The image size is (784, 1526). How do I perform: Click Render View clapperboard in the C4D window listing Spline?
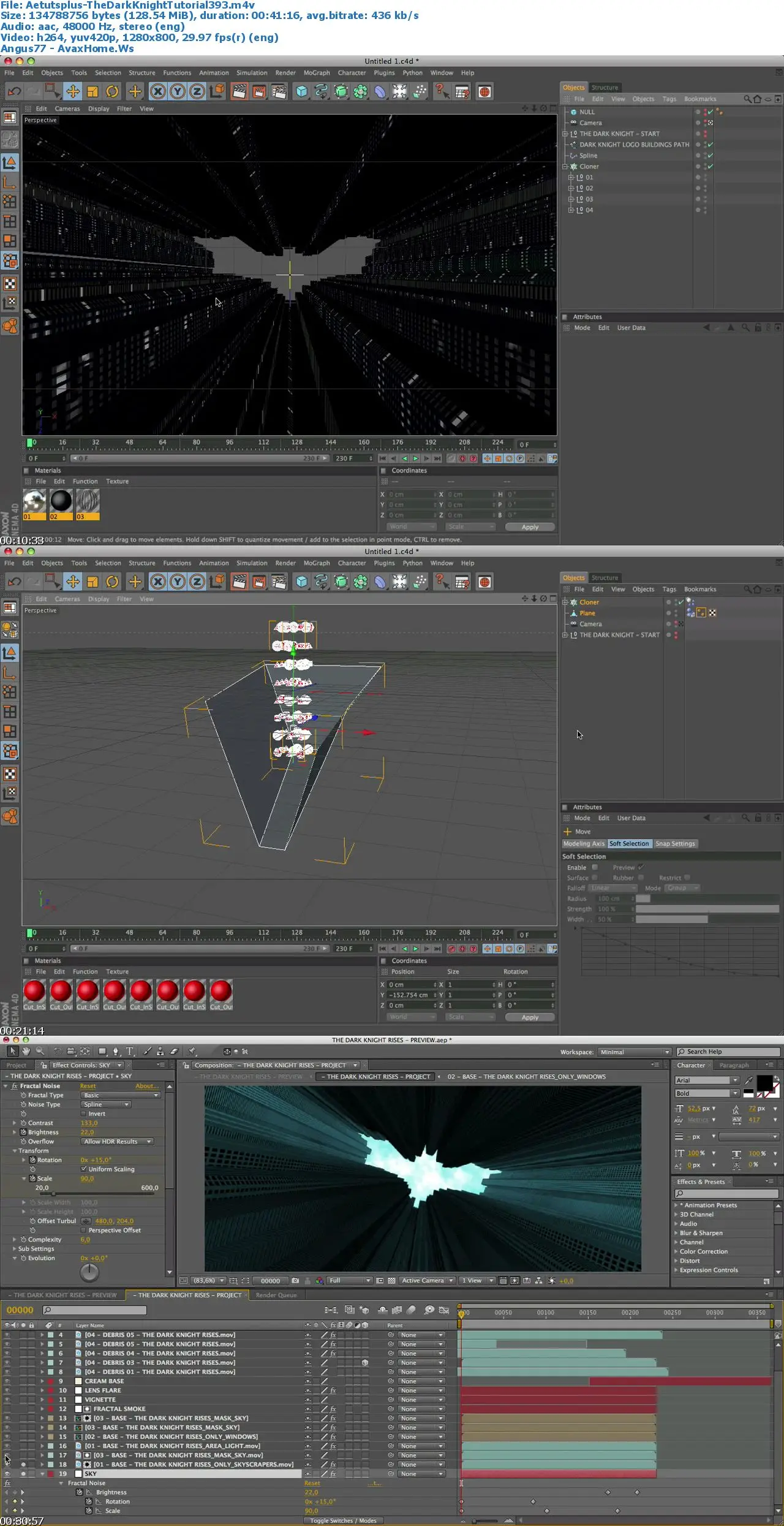coord(239,91)
